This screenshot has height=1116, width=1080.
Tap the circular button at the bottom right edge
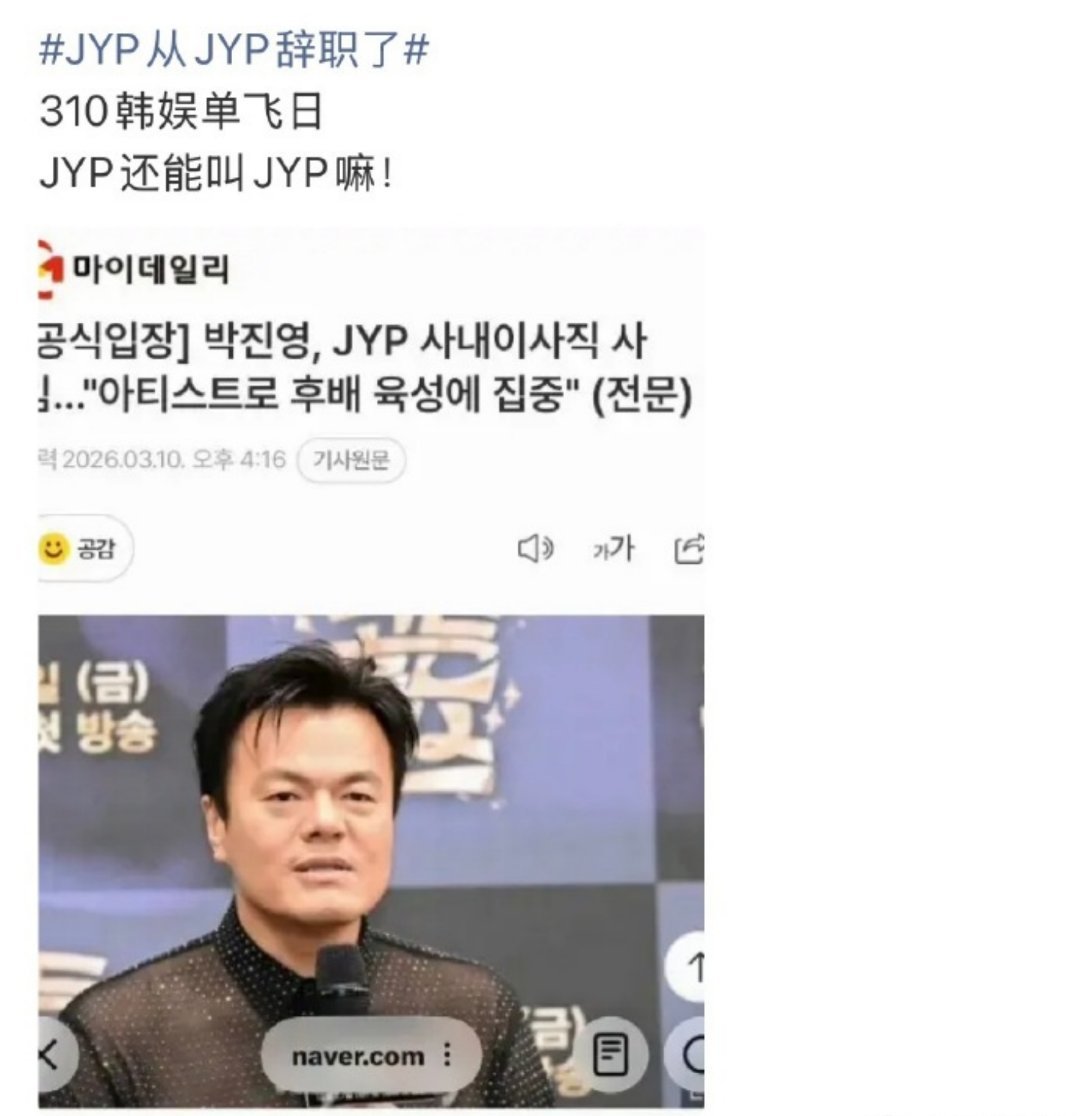click(686, 1055)
